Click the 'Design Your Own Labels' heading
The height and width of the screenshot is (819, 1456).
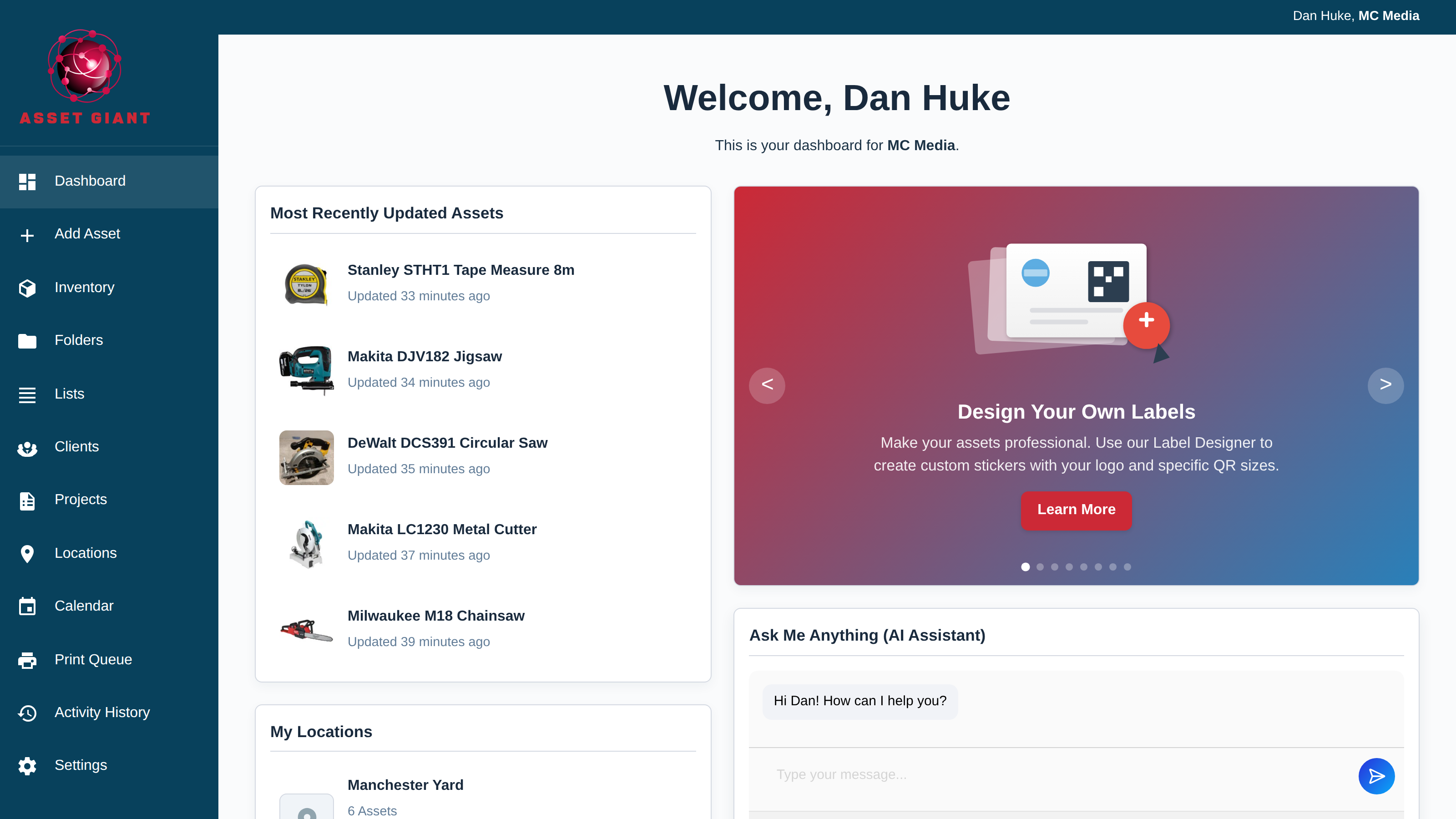1076,412
